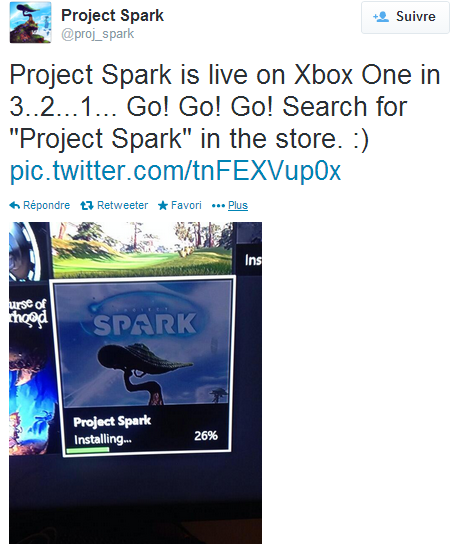Open the Project Spark profile avatar
This screenshot has height=544, width=453.
(x=31, y=22)
